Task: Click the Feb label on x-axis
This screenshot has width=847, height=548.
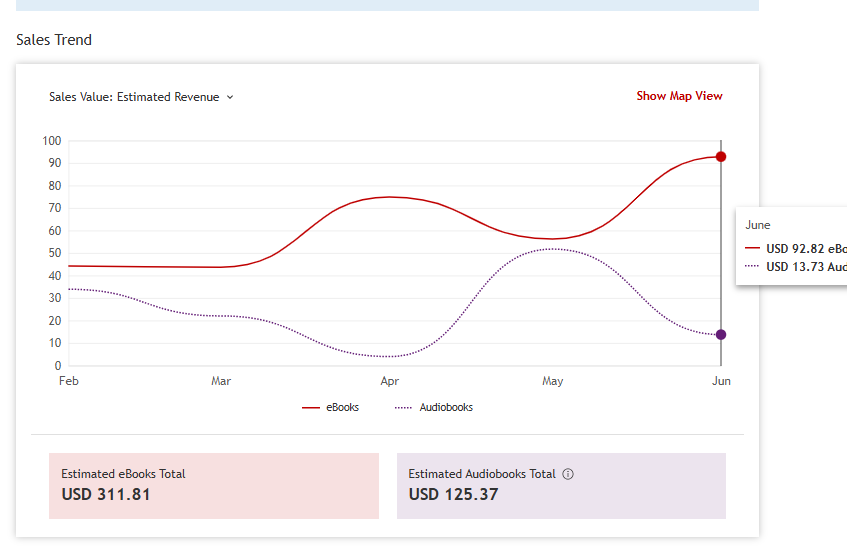Action: pos(69,381)
